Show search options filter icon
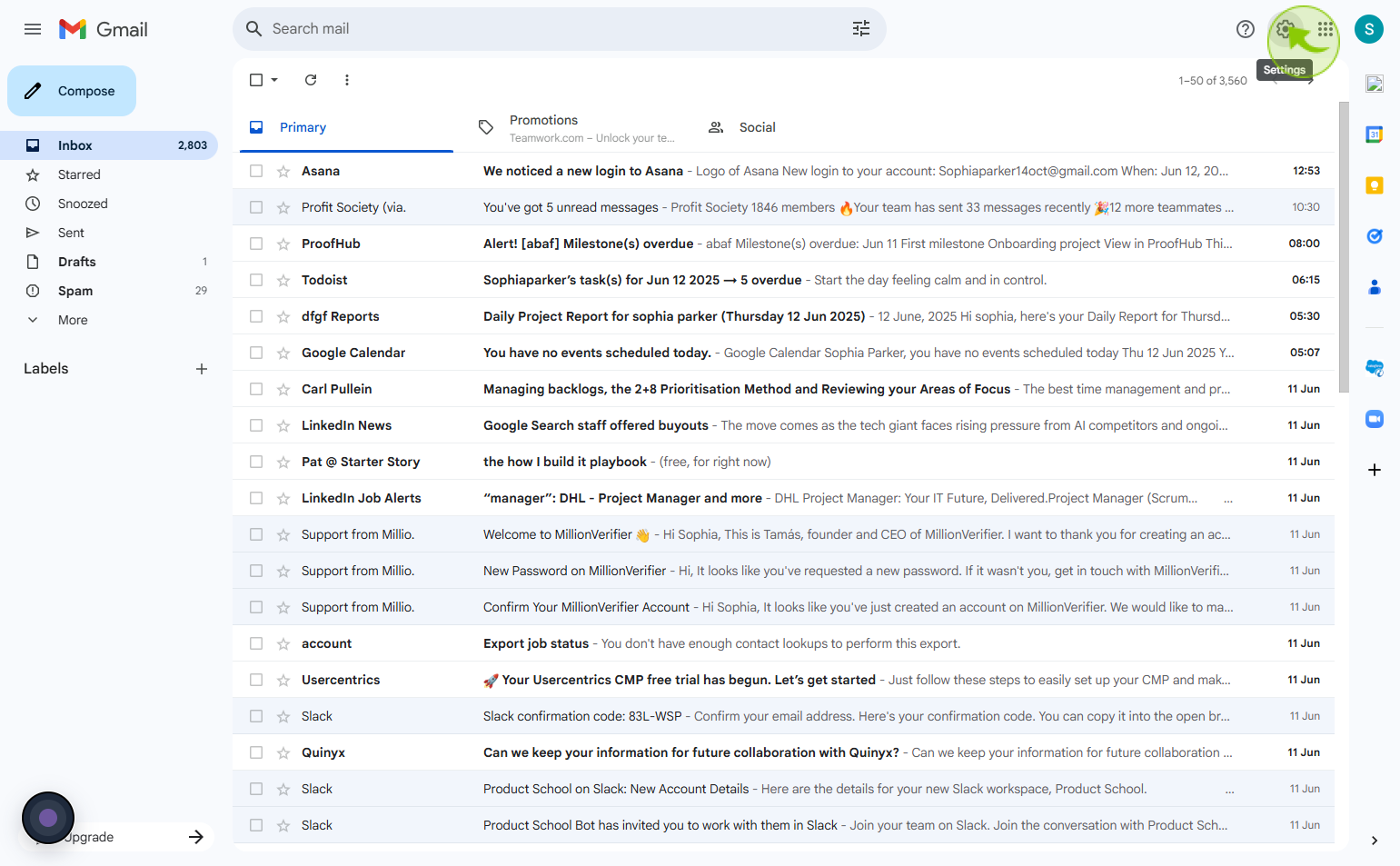Image resolution: width=1400 pixels, height=866 pixels. click(861, 29)
